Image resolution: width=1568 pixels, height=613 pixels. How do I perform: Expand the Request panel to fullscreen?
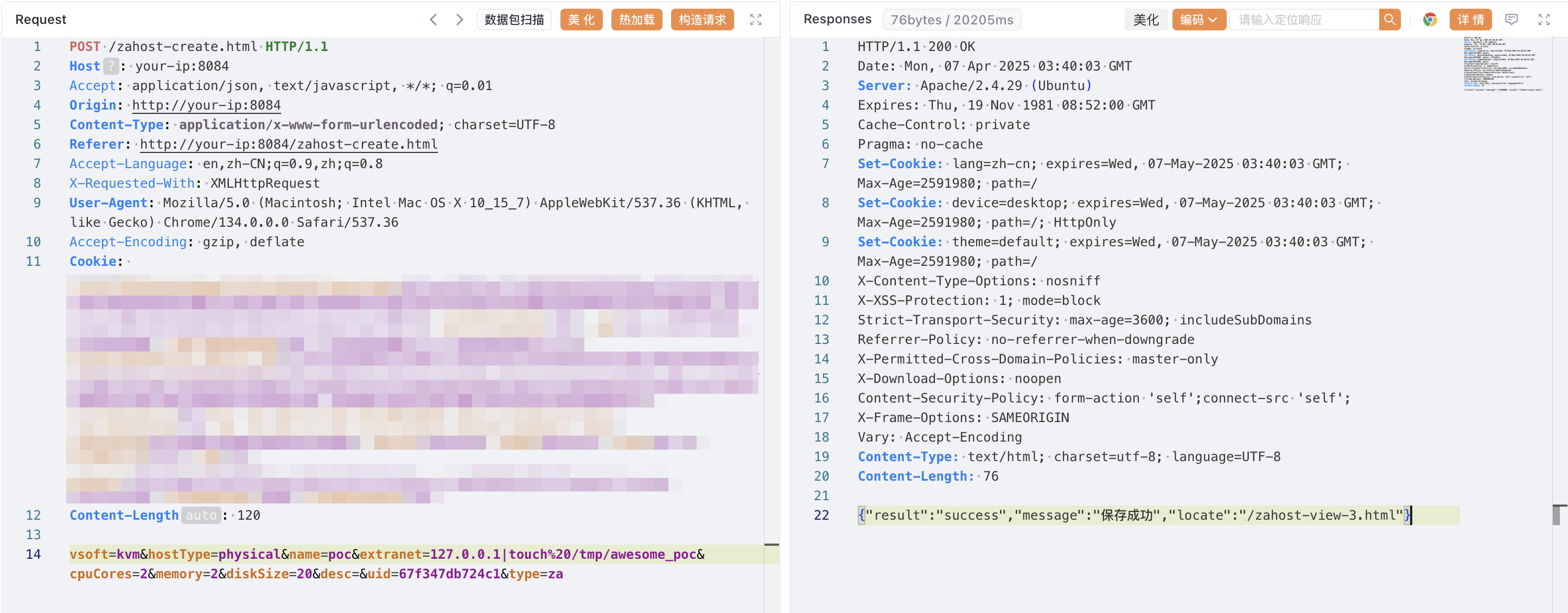(755, 20)
